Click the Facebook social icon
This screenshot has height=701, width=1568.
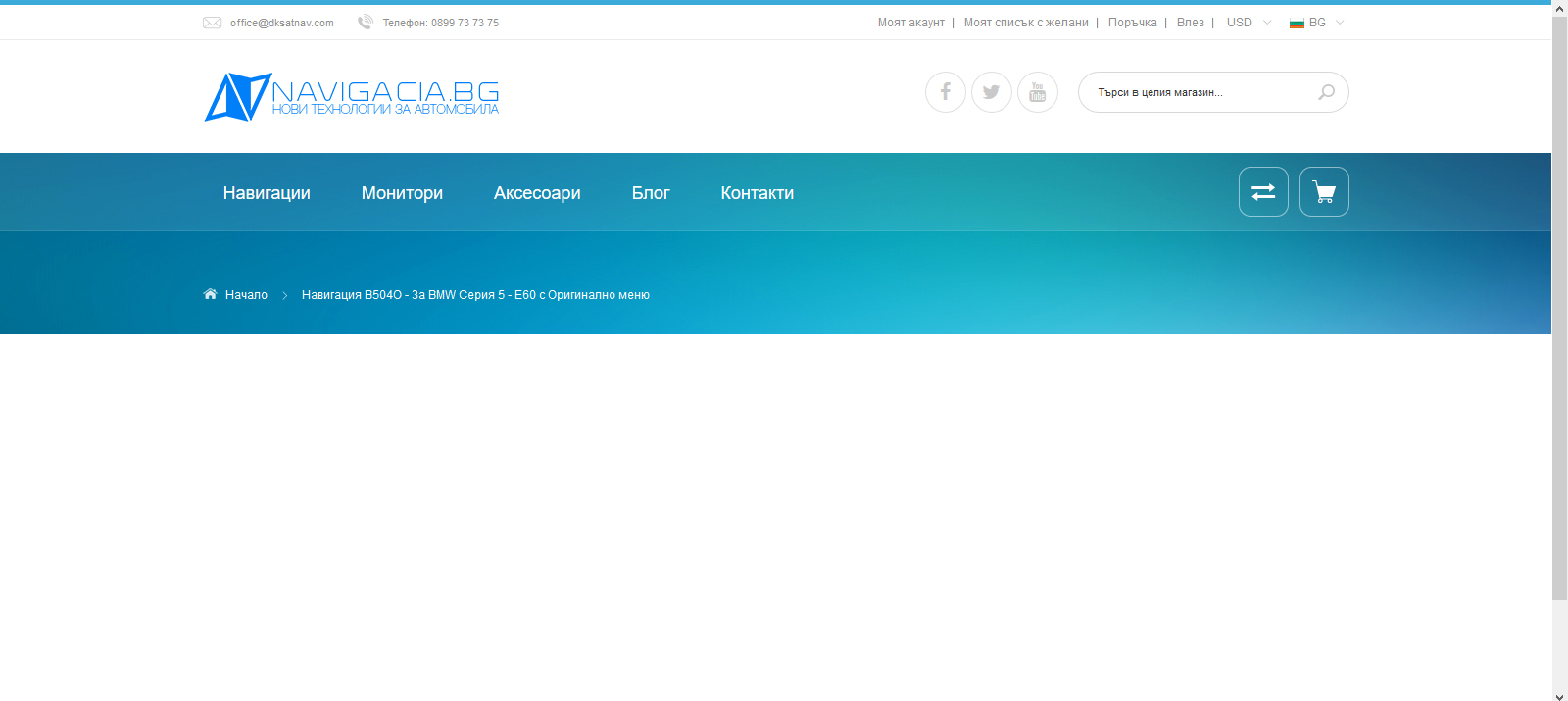(x=945, y=92)
